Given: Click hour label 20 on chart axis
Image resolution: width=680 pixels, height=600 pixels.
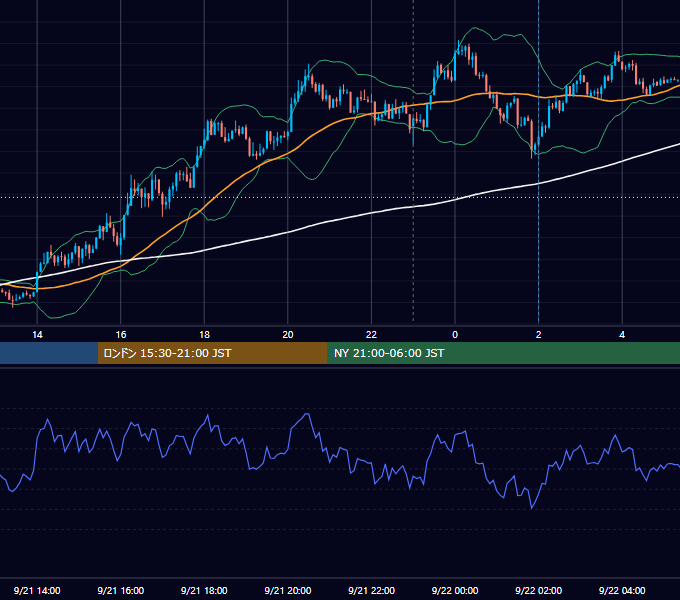Looking at the screenshot, I should tap(288, 335).
